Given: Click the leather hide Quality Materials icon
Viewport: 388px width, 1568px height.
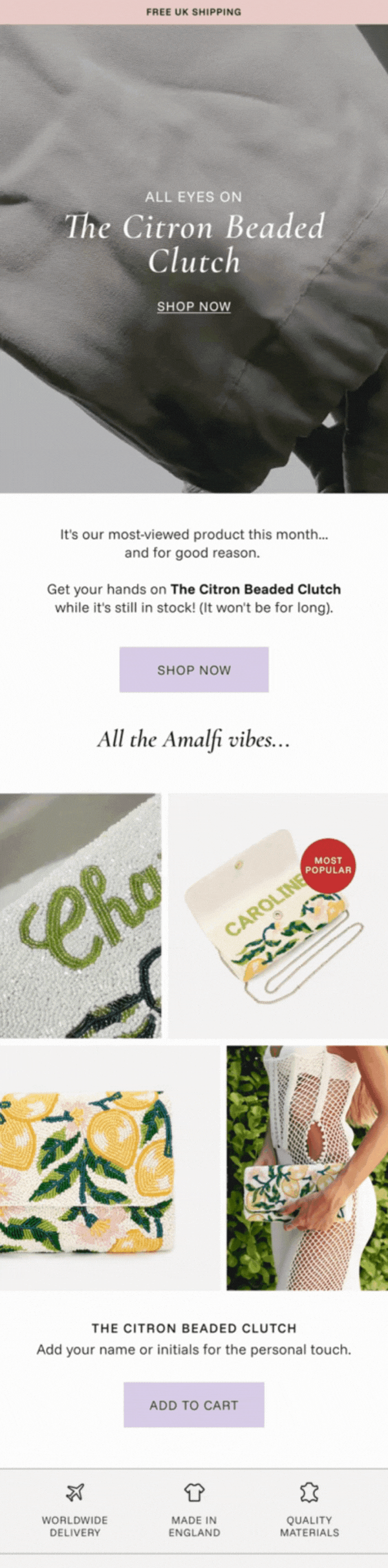Looking at the screenshot, I should point(309,1492).
